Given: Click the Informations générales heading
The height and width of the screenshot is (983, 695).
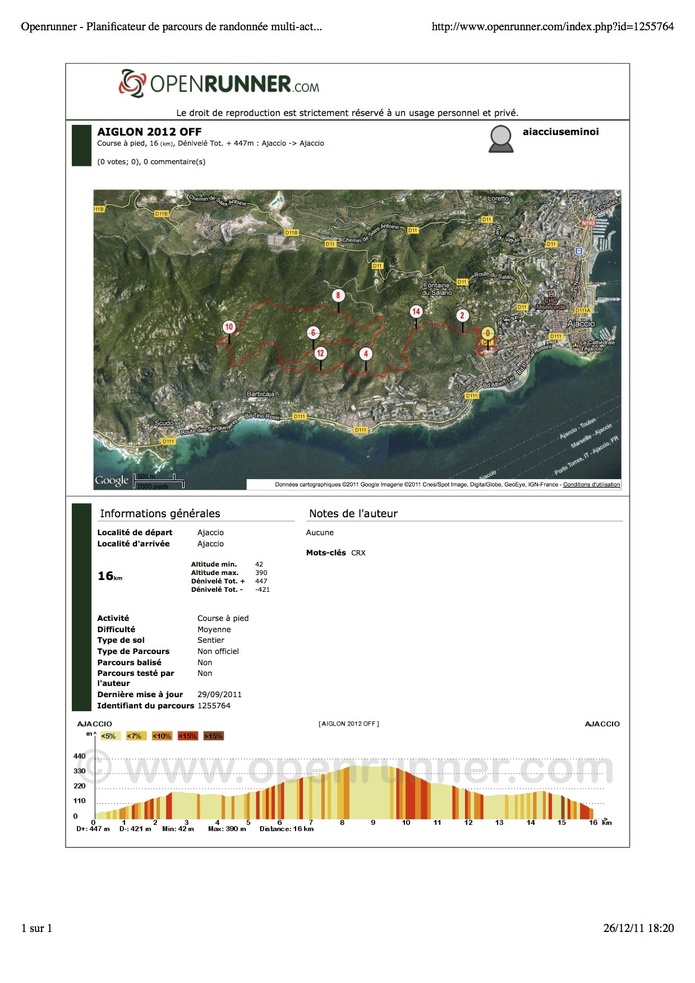Looking at the screenshot, I should click(160, 513).
